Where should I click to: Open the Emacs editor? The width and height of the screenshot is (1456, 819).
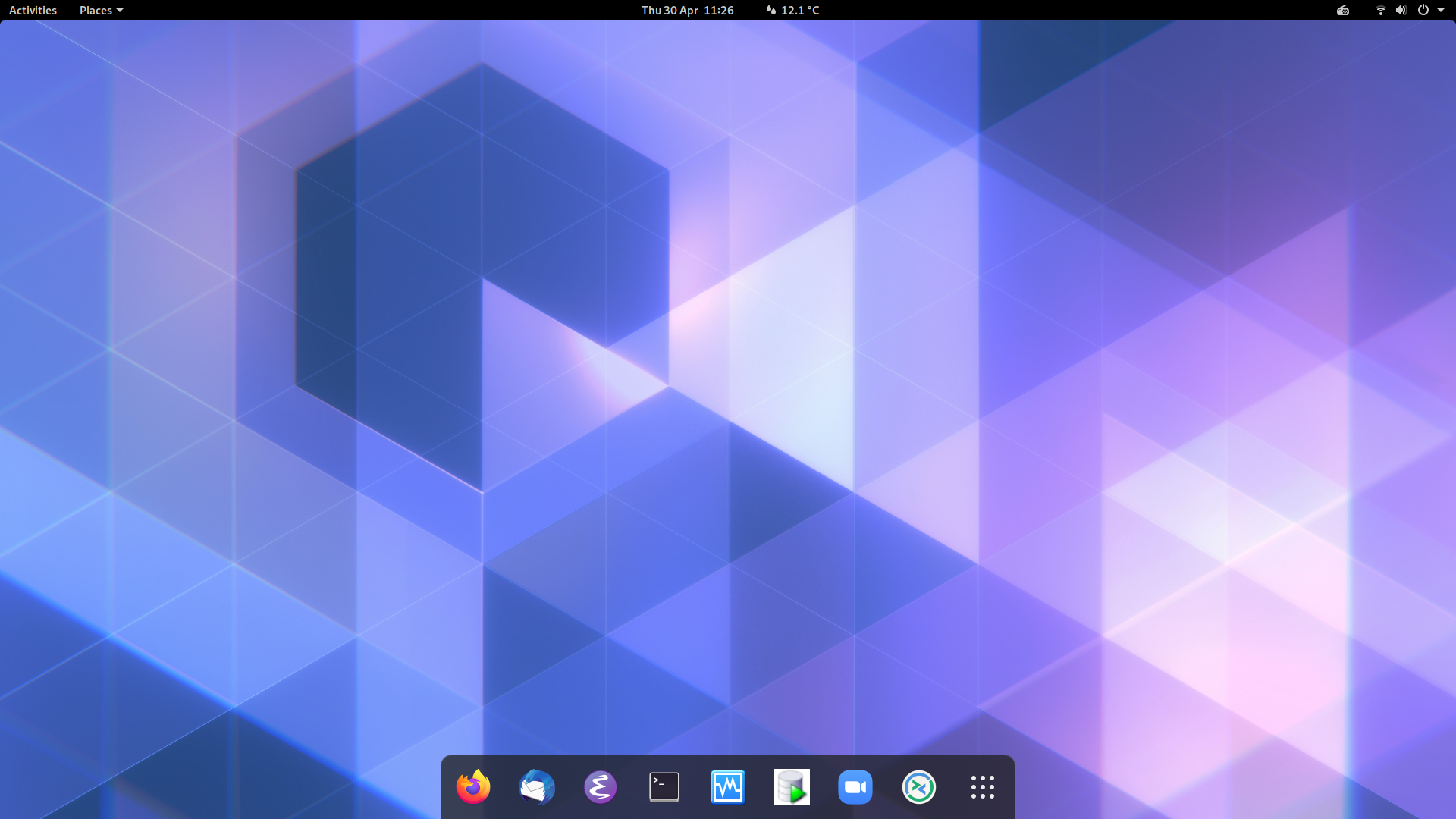click(600, 787)
